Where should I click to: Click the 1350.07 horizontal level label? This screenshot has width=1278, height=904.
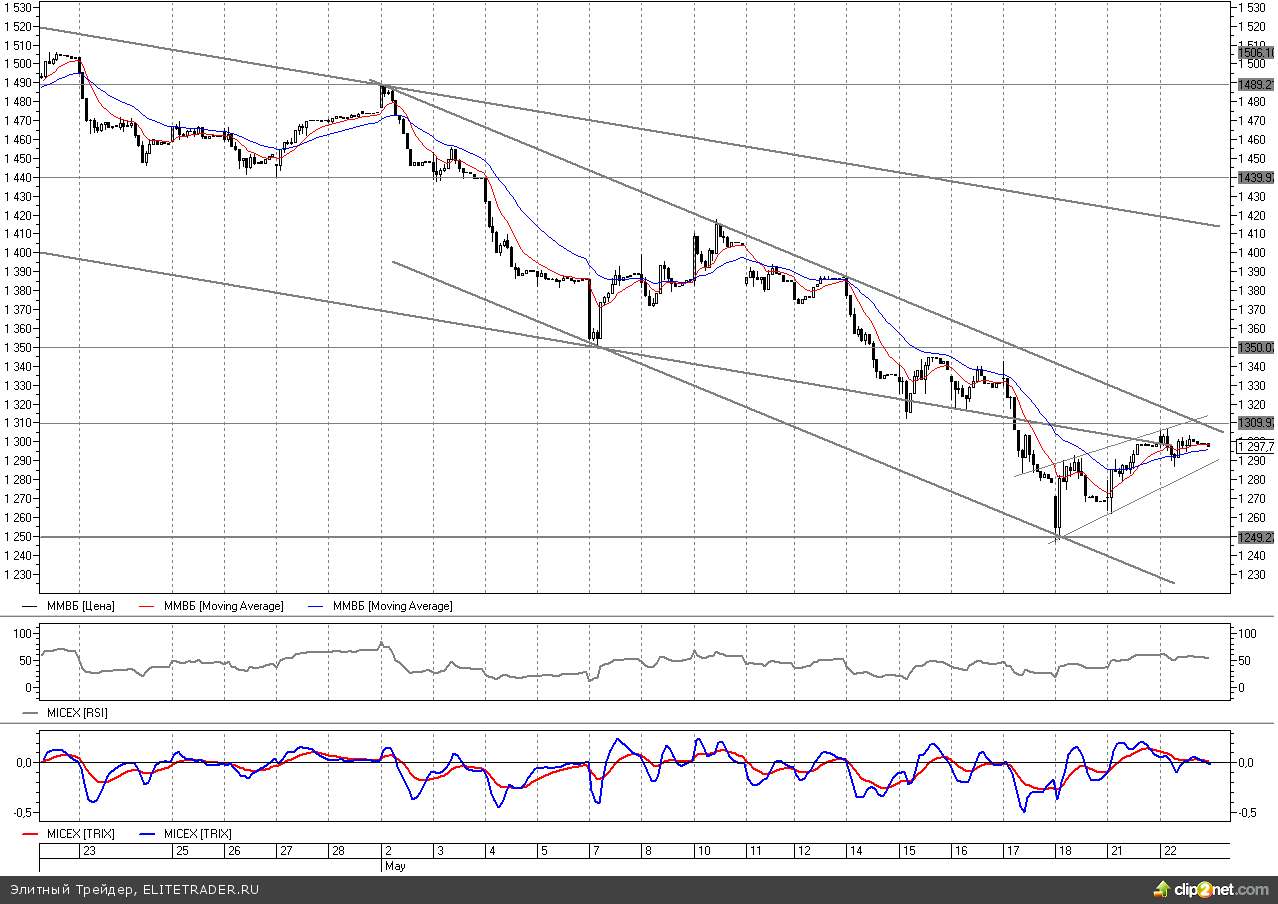click(1256, 348)
